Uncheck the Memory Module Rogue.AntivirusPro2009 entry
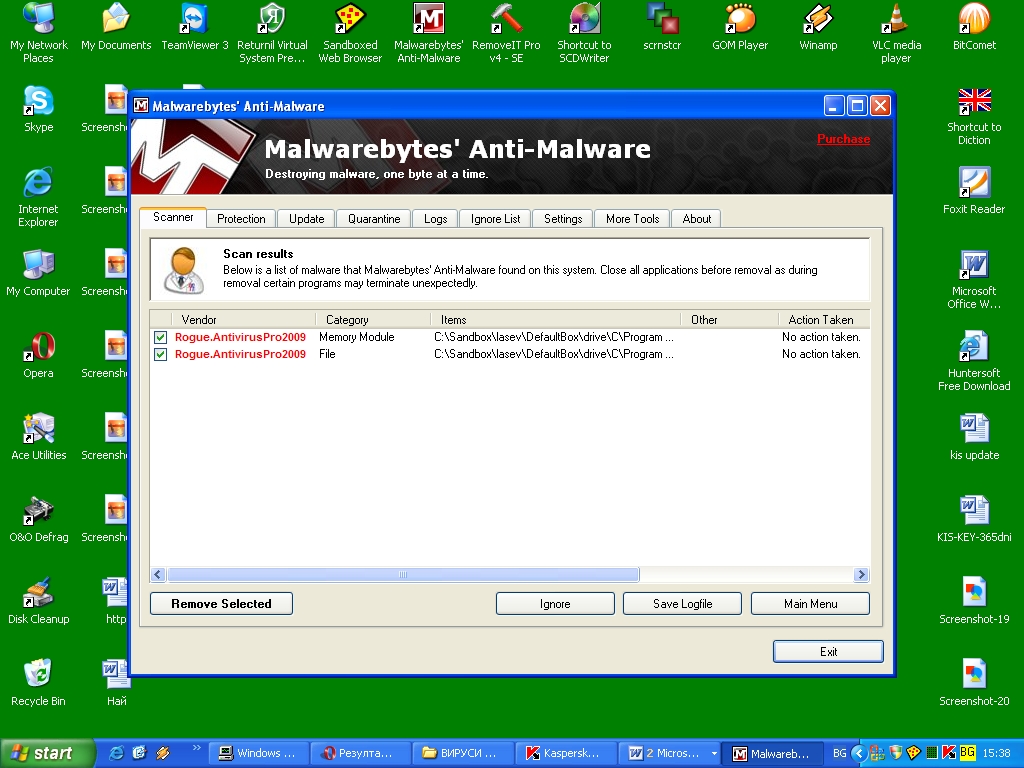This screenshot has width=1024, height=768. 160,337
